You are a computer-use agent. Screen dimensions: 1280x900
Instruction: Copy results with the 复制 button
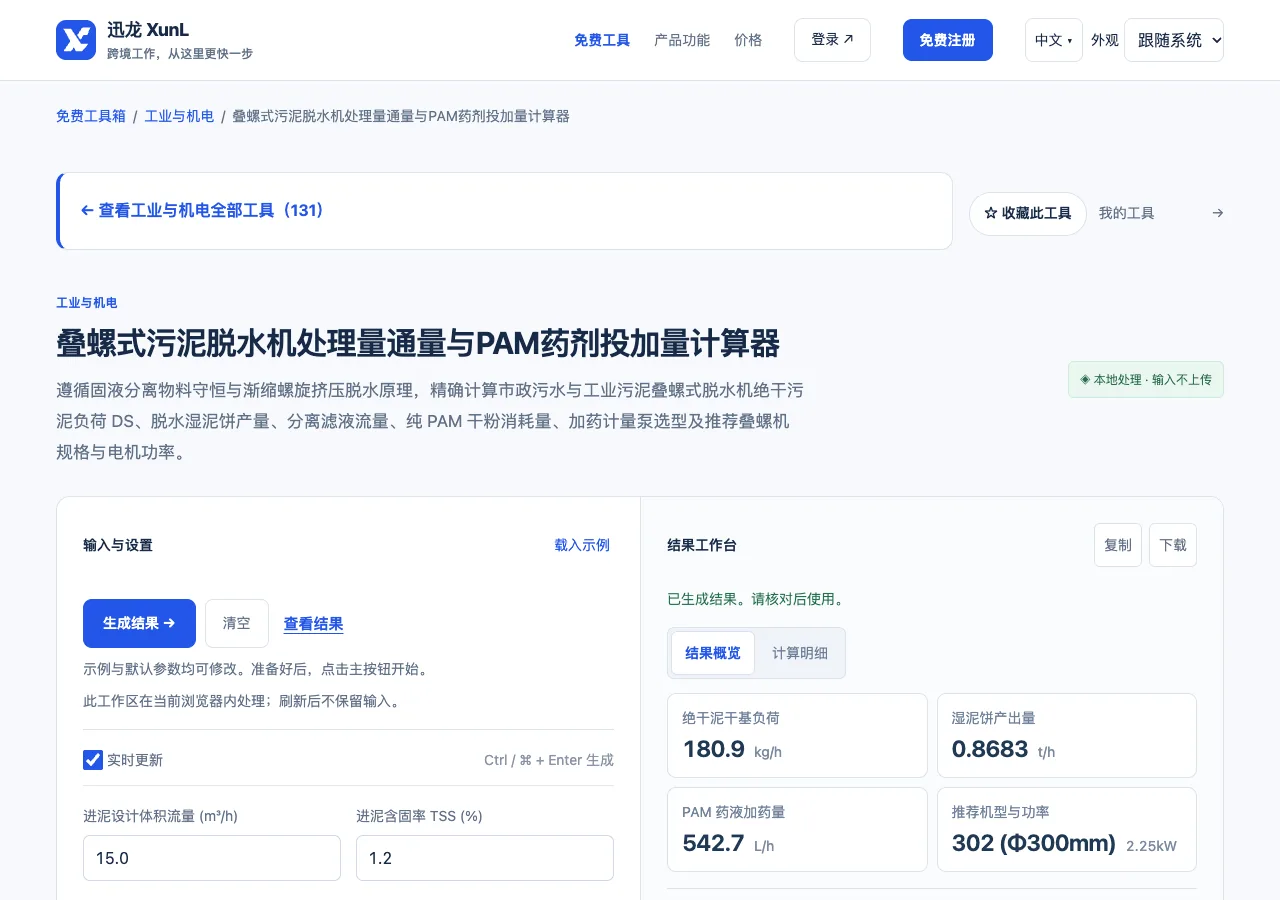(x=1118, y=545)
